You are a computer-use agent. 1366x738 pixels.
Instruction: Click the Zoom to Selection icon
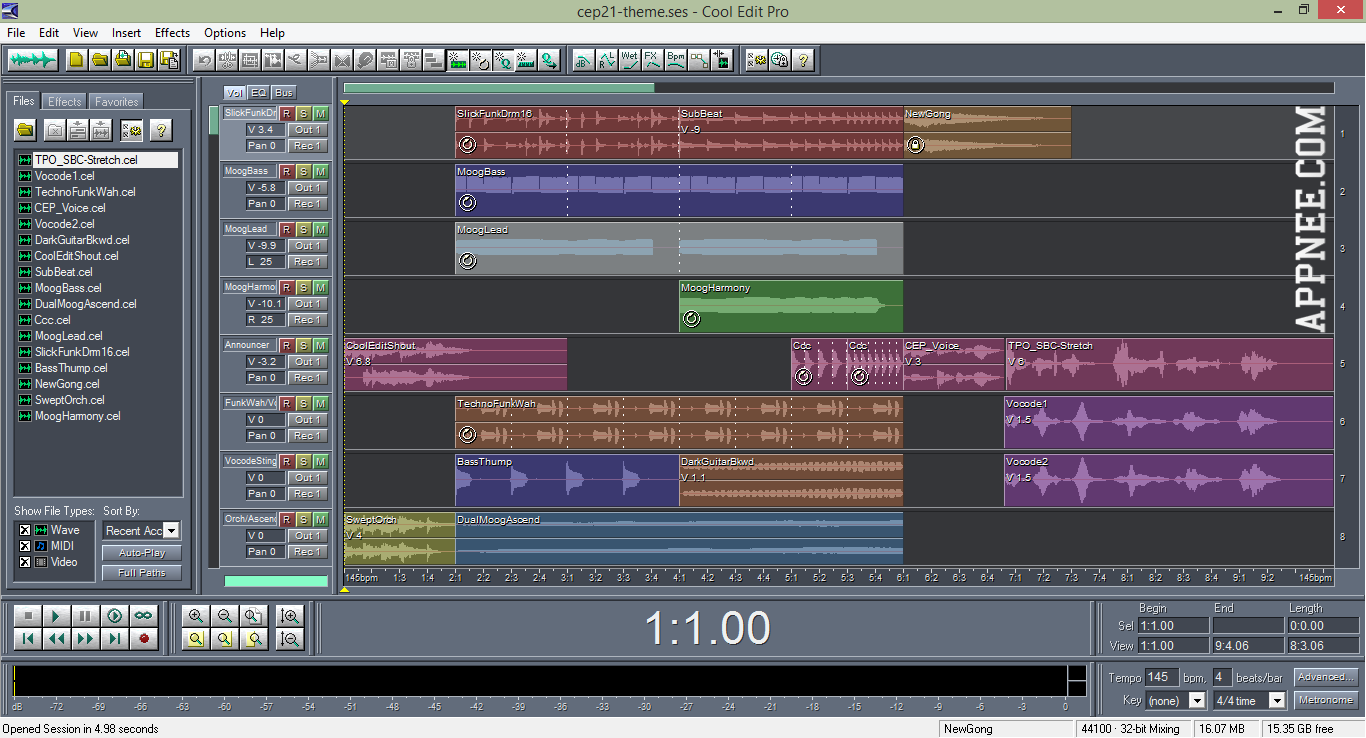(196, 638)
